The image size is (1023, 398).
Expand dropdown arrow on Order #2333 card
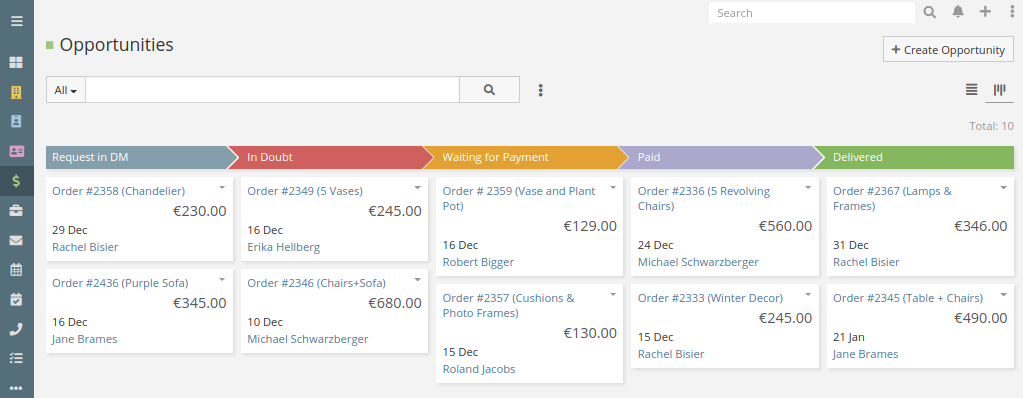808,295
